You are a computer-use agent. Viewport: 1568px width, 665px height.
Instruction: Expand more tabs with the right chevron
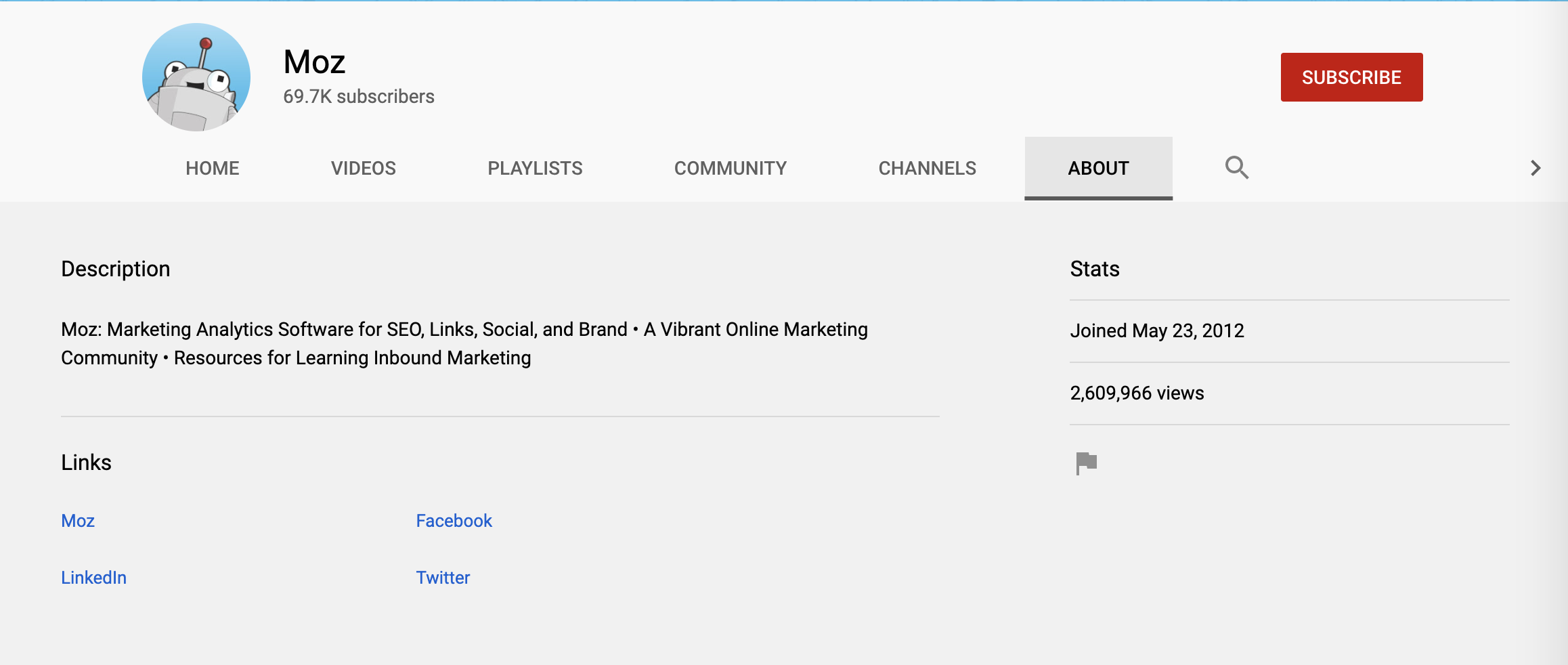click(x=1536, y=168)
